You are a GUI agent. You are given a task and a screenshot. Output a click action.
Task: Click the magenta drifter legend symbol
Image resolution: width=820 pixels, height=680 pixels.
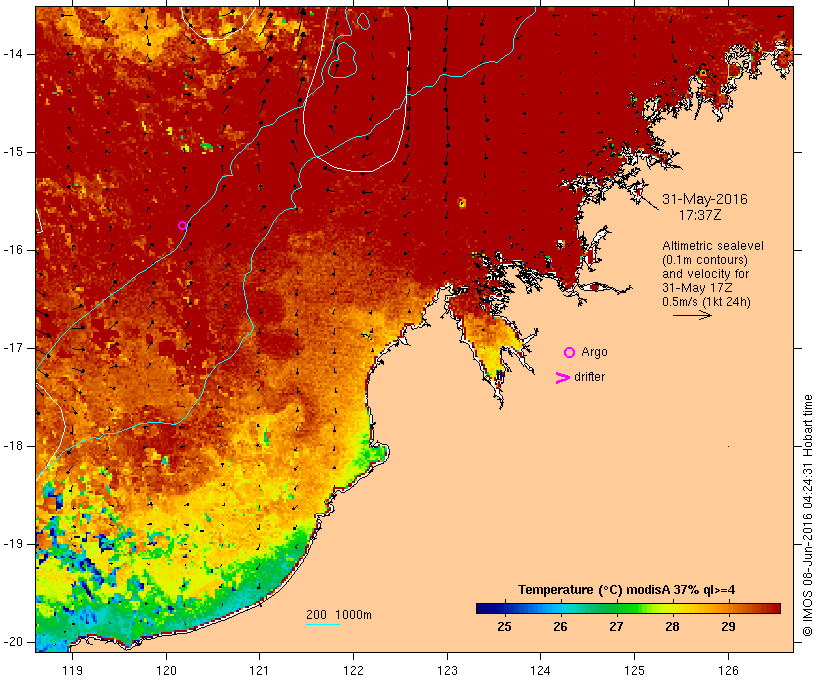pyautogui.click(x=562, y=378)
